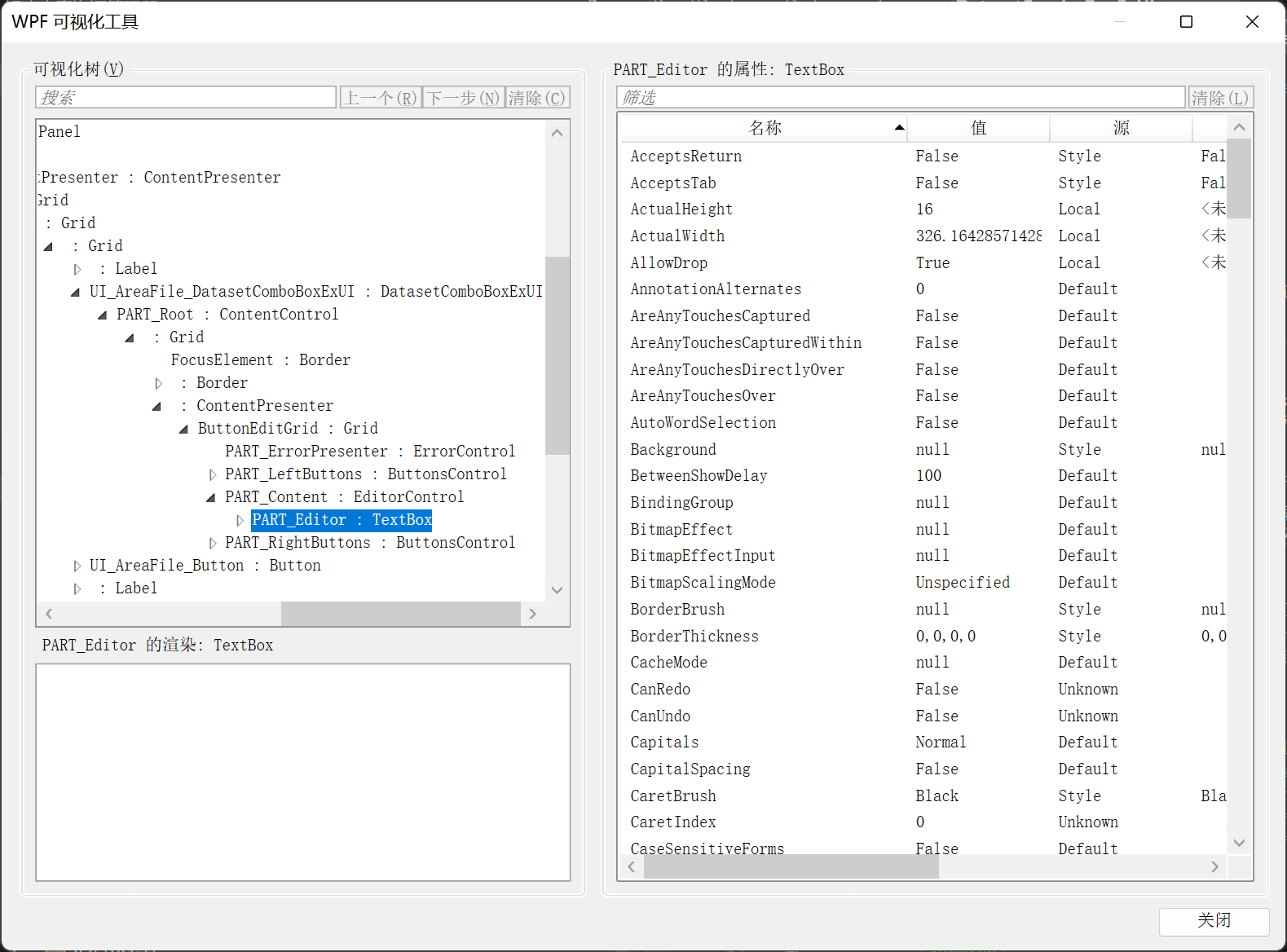Select FocusElement : Border tree item

[x=260, y=360]
